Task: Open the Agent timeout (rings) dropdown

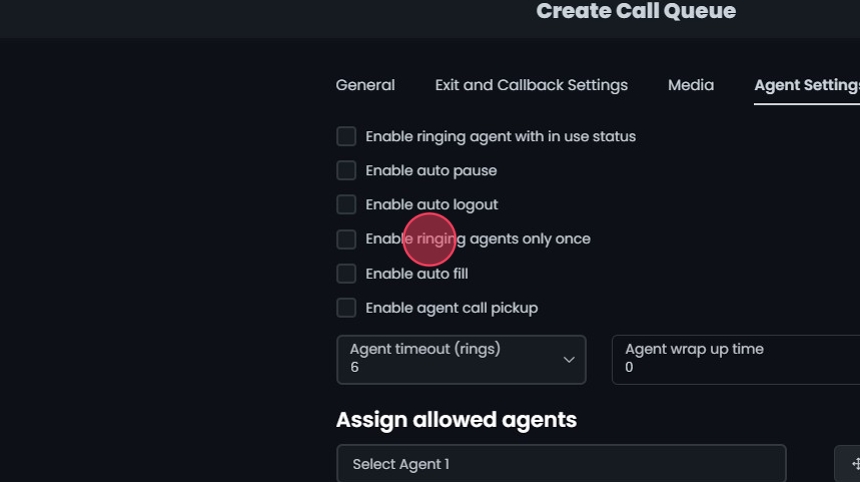Action: pyautogui.click(x=460, y=359)
